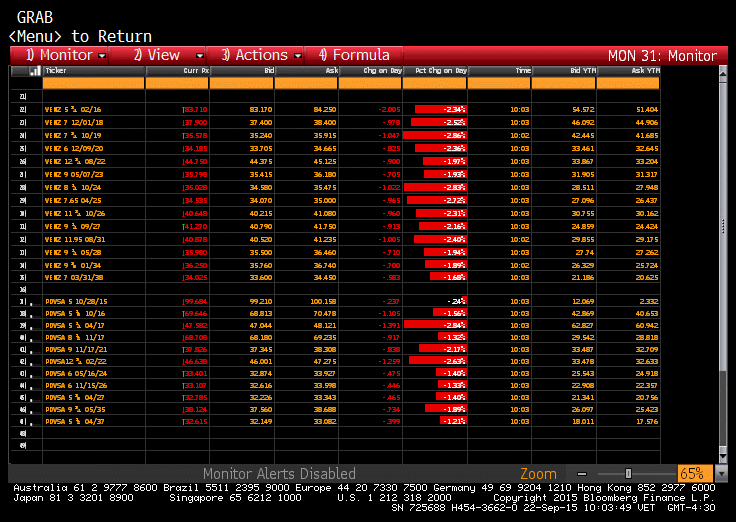This screenshot has width=736, height=522.
Task: Click the -2.86% percent change bar
Action: click(x=435, y=136)
